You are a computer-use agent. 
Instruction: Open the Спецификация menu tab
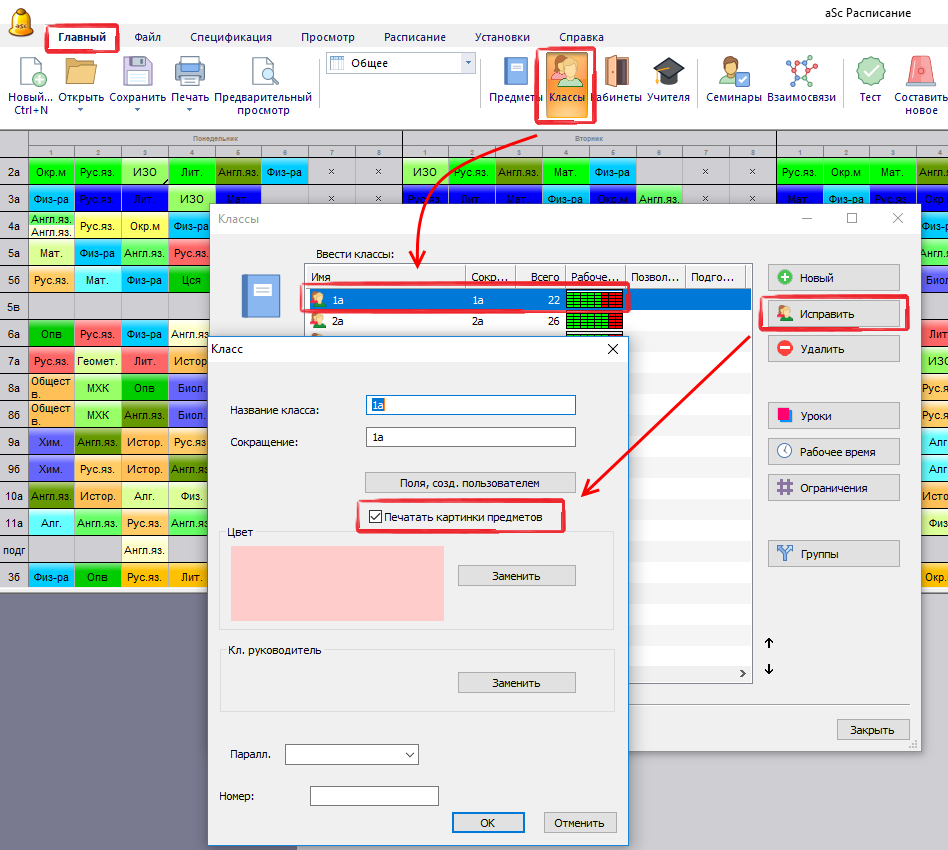(231, 37)
